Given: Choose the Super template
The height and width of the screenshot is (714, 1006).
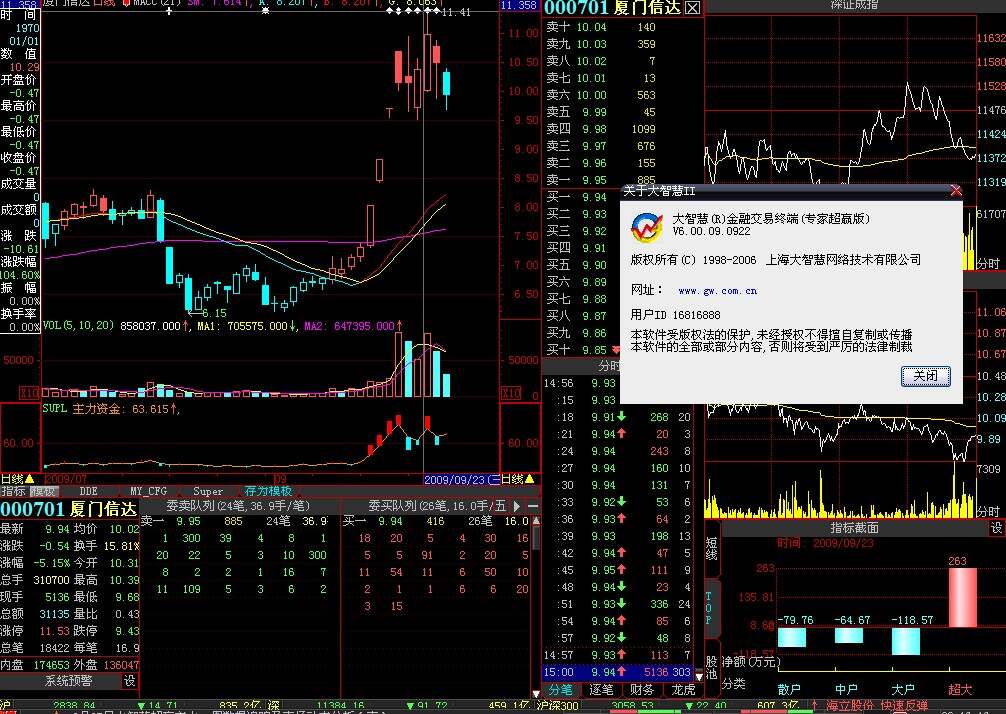Looking at the screenshot, I should point(208,491).
